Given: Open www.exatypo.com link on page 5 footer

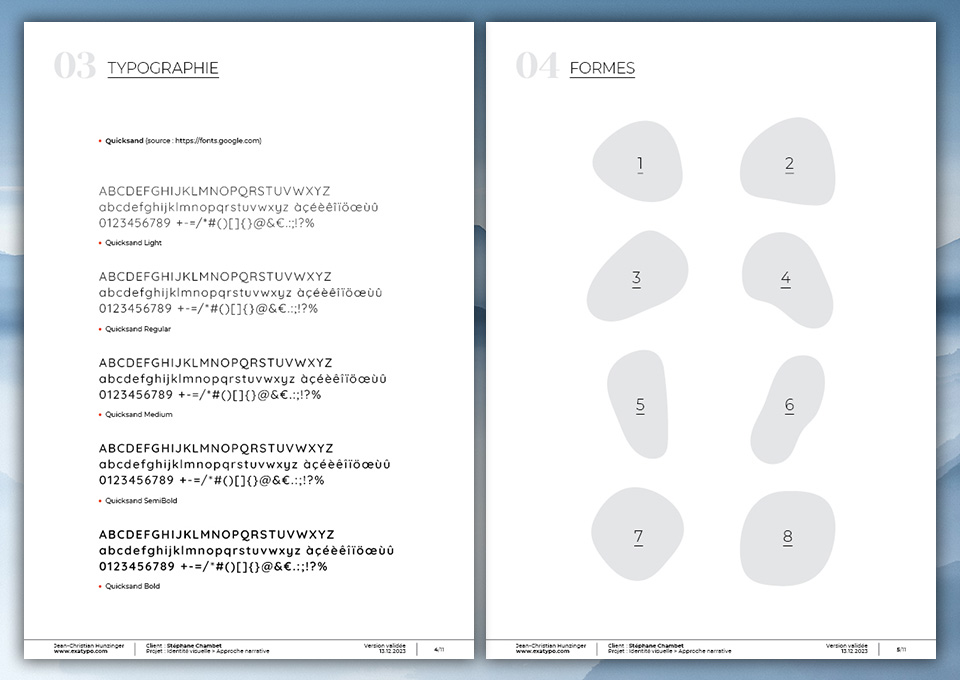Looking at the screenshot, I should click(x=542, y=651).
